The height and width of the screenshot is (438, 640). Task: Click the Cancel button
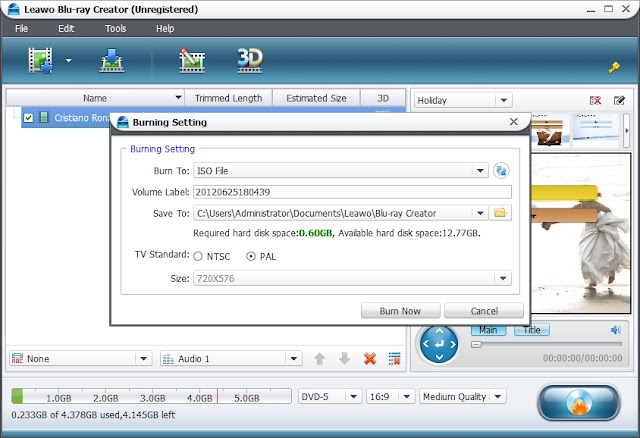click(x=484, y=311)
